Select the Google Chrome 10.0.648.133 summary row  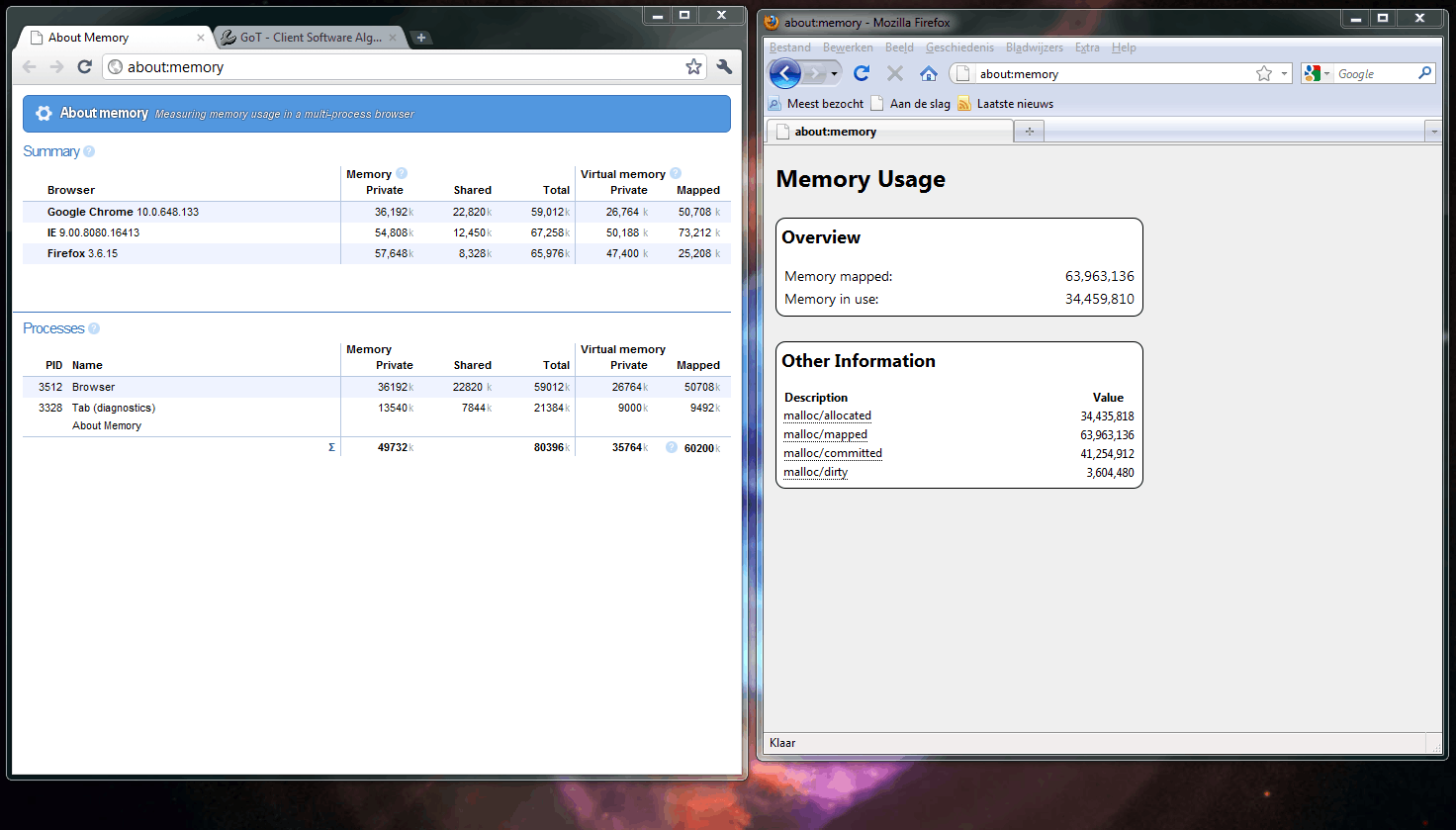point(377,212)
